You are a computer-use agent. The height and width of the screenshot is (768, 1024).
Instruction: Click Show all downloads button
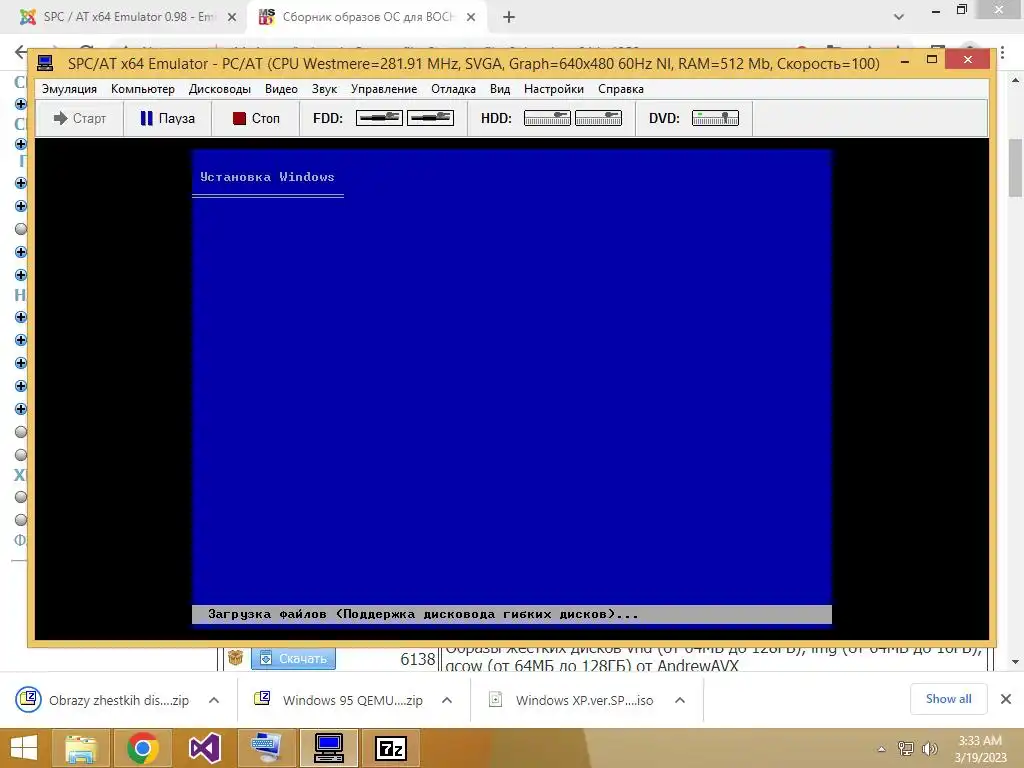pos(948,699)
